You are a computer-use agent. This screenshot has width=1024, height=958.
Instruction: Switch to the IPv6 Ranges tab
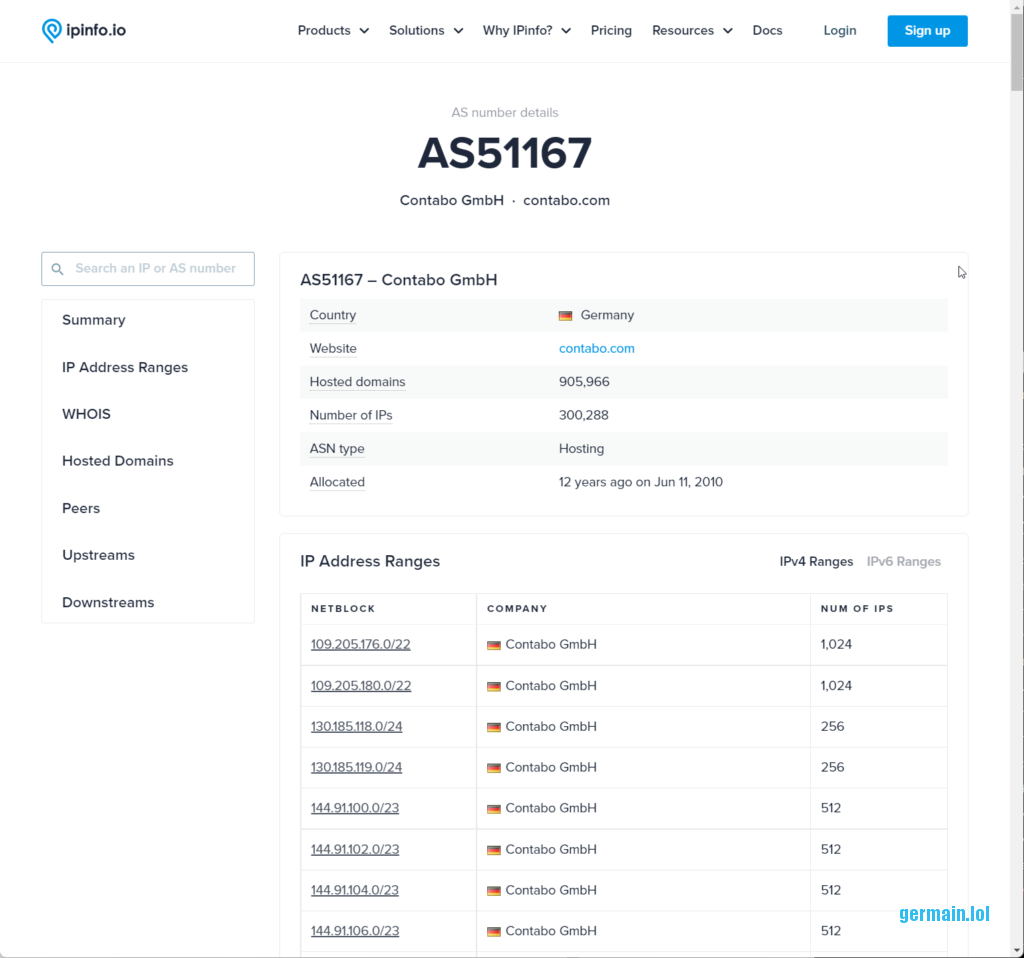903,562
